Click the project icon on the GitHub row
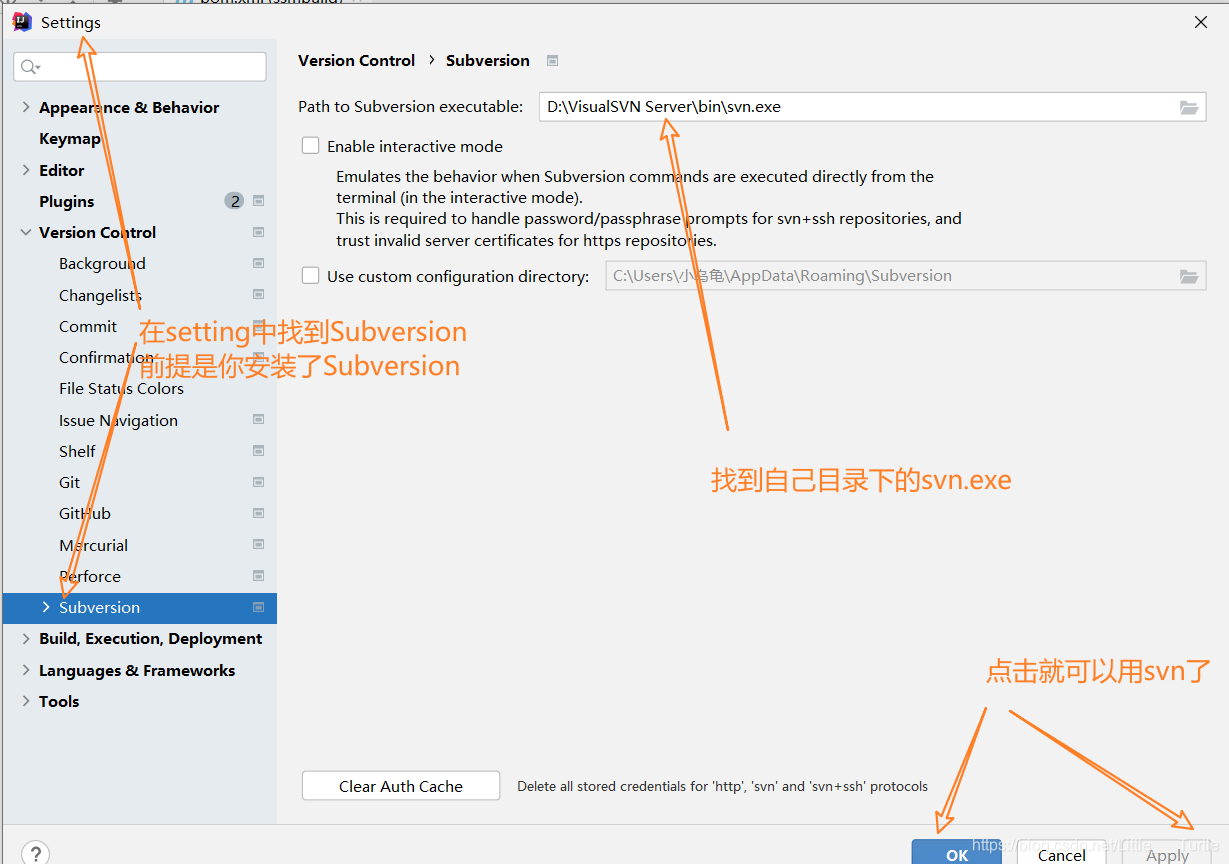This screenshot has width=1229, height=864. pyautogui.click(x=259, y=513)
